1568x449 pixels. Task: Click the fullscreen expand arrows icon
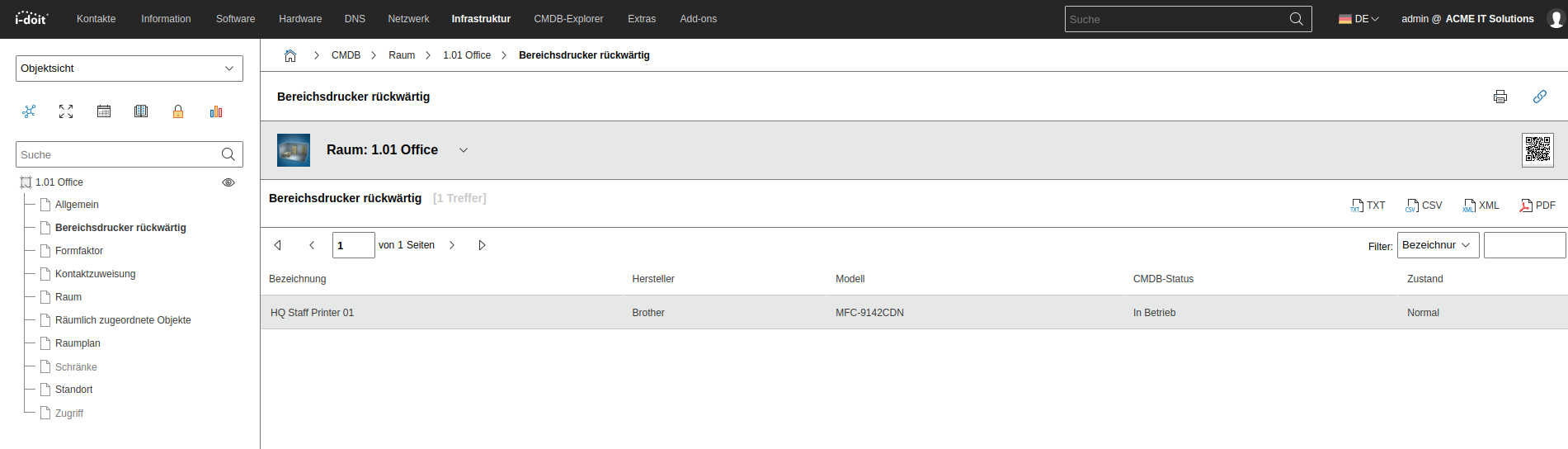[x=66, y=111]
